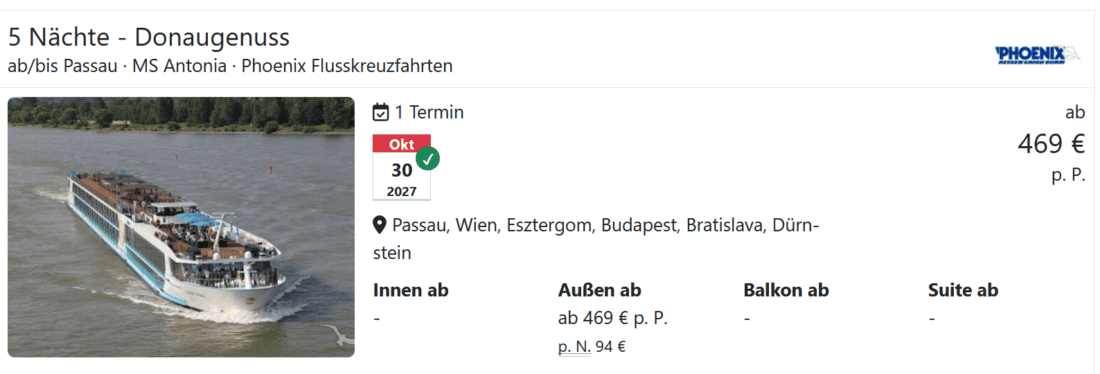This screenshot has width=1100, height=374.
Task: Click the 1 Termin label
Action: tap(429, 112)
